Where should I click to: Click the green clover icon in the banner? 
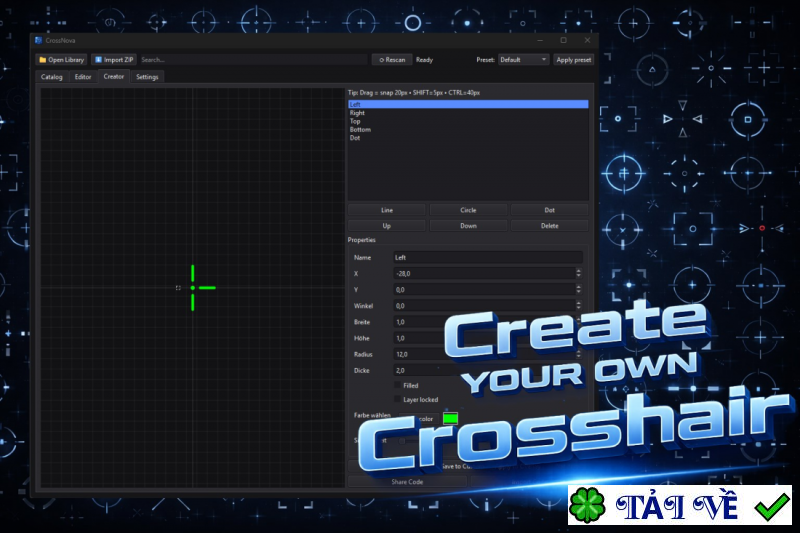pyautogui.click(x=587, y=505)
